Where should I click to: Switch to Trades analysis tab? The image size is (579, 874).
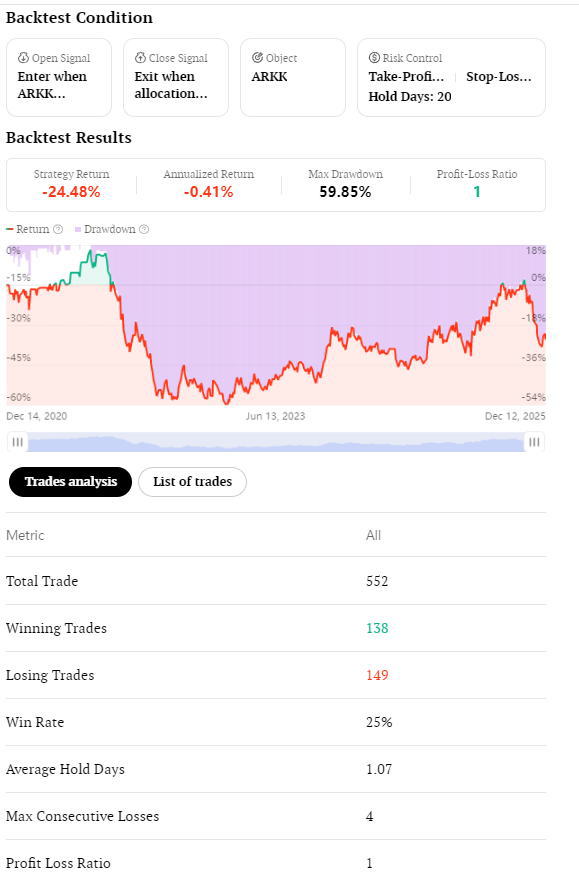70,482
